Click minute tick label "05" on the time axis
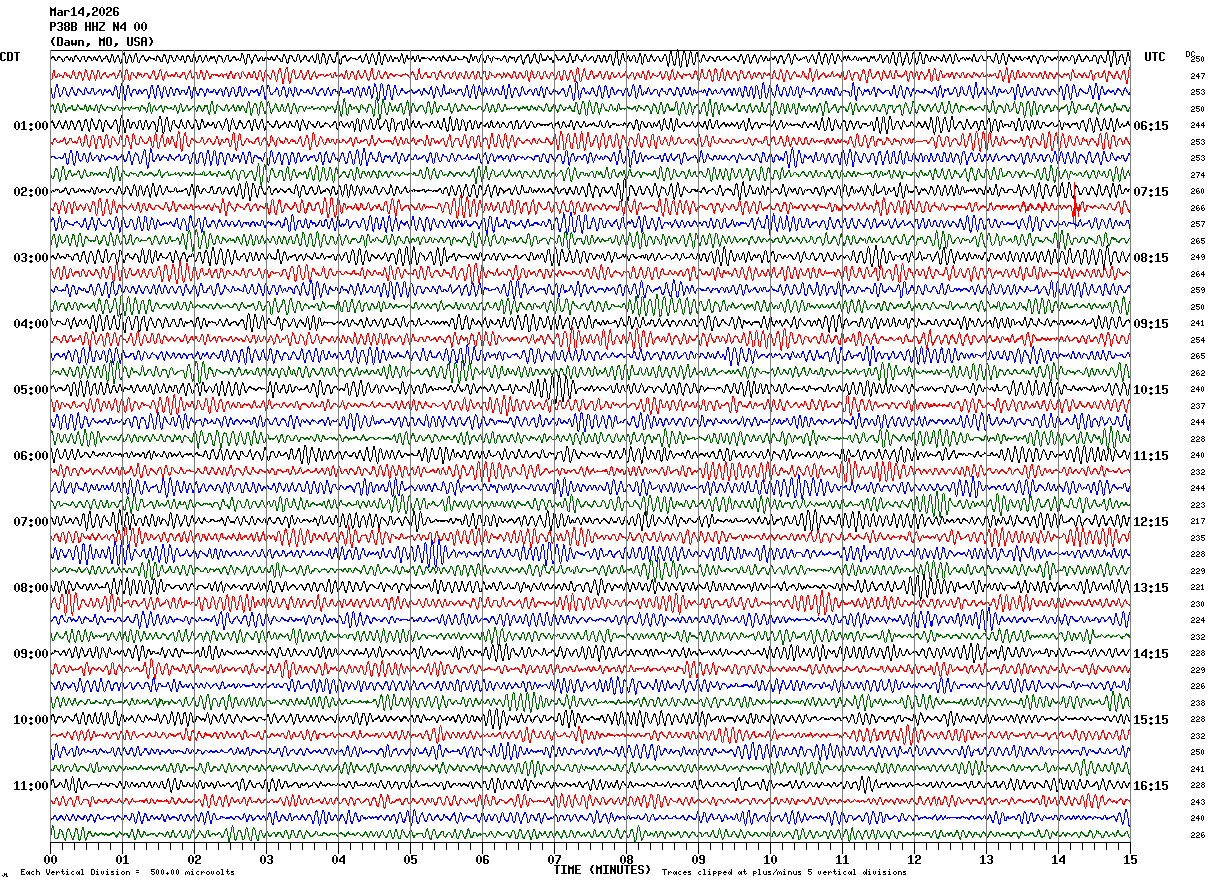The height and width of the screenshot is (886, 1210). click(410, 859)
